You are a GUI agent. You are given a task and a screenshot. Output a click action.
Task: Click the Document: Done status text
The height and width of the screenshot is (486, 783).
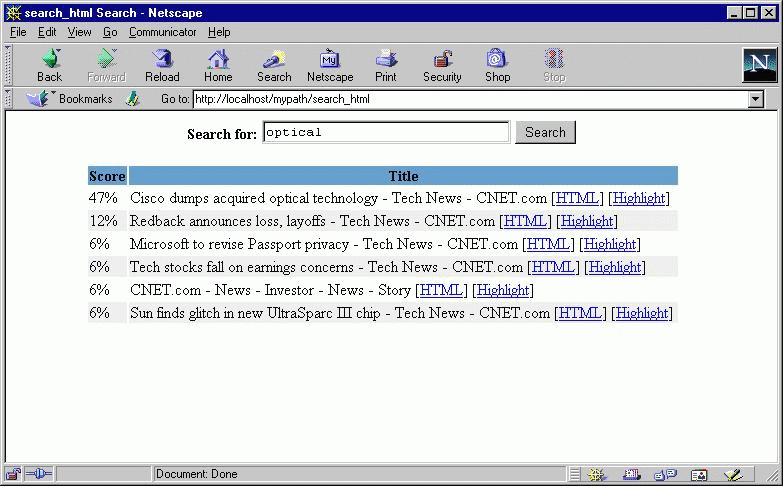pos(197,474)
